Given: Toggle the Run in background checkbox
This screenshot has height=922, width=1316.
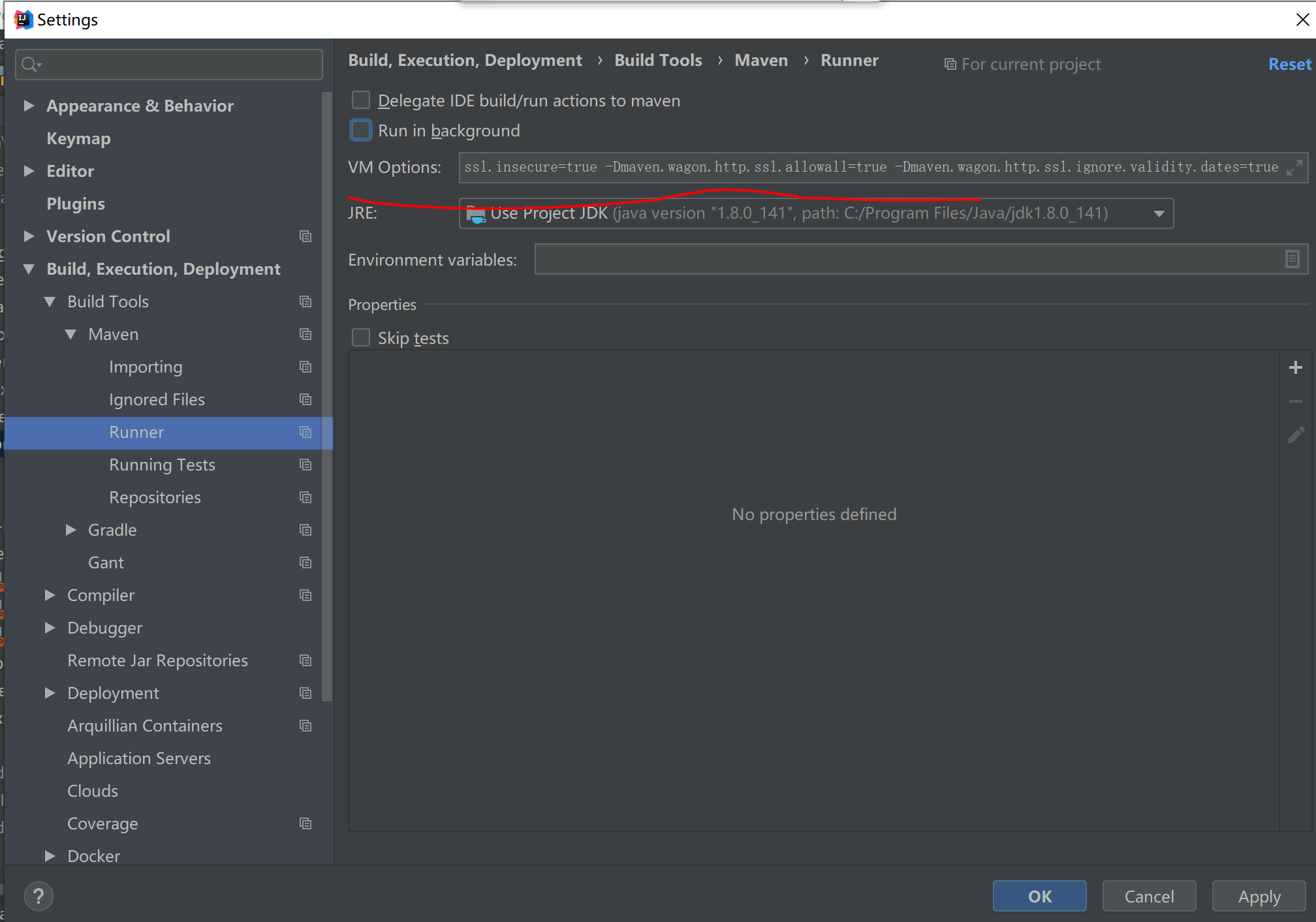Looking at the screenshot, I should pyautogui.click(x=361, y=131).
